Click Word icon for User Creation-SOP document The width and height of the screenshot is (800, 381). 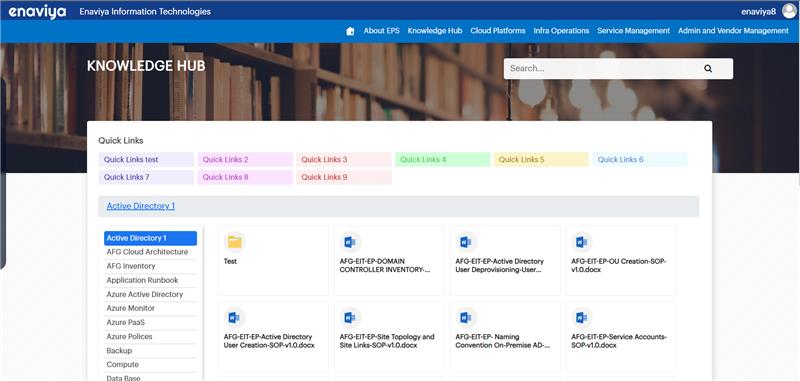[234, 317]
